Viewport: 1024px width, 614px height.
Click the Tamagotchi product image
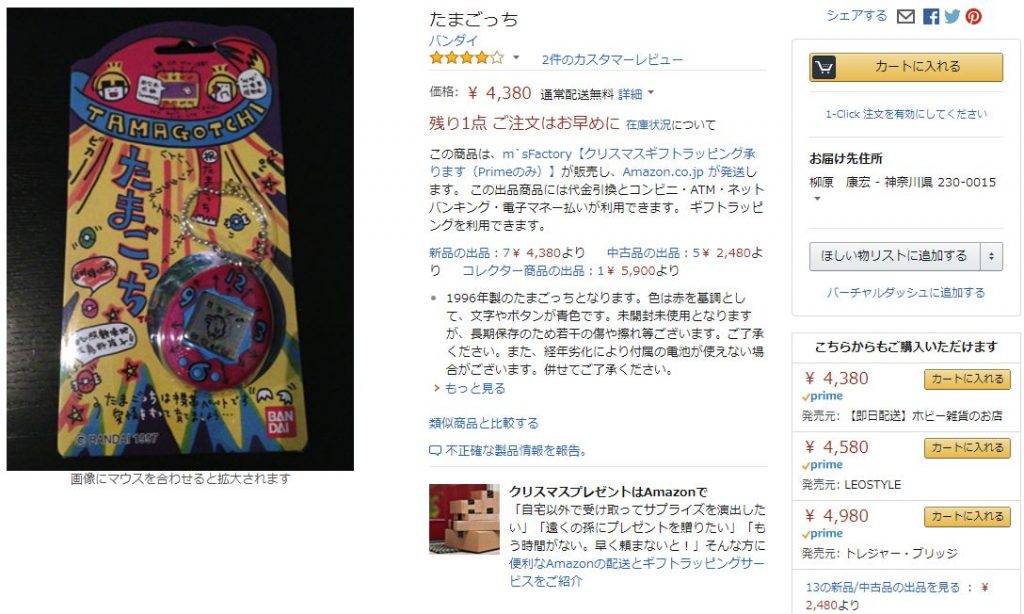coord(180,239)
